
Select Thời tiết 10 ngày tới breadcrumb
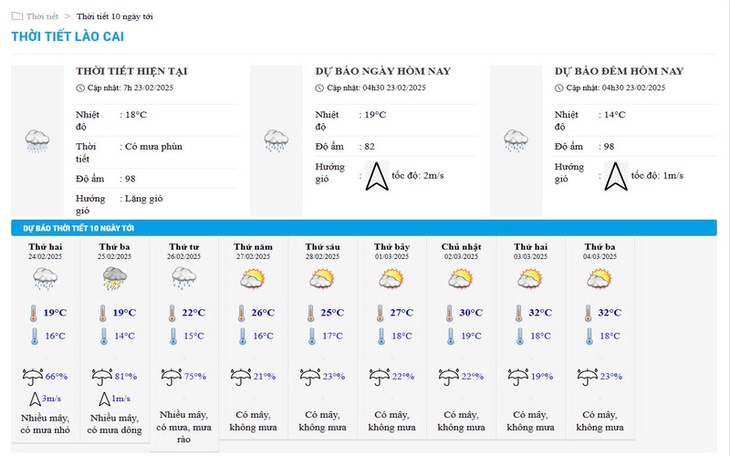tap(115, 16)
